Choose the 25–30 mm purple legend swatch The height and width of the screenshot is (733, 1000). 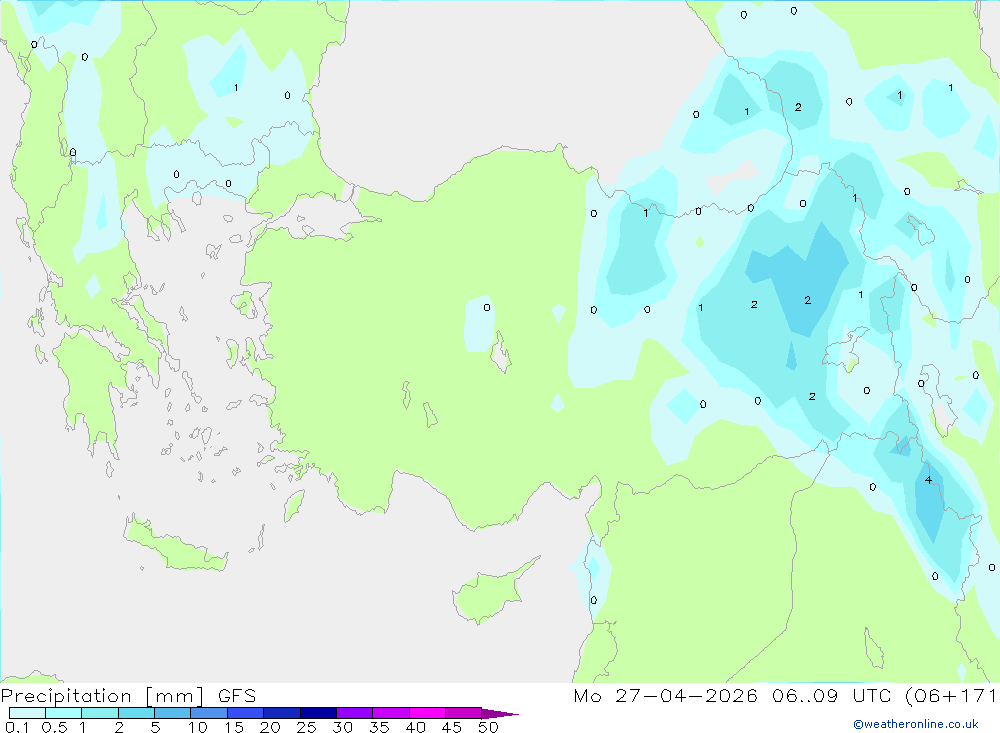[x=318, y=713]
